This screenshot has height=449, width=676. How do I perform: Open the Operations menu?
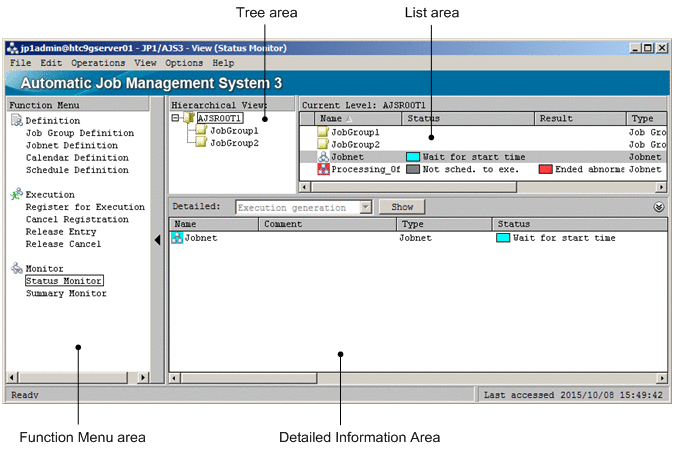pyautogui.click(x=98, y=63)
